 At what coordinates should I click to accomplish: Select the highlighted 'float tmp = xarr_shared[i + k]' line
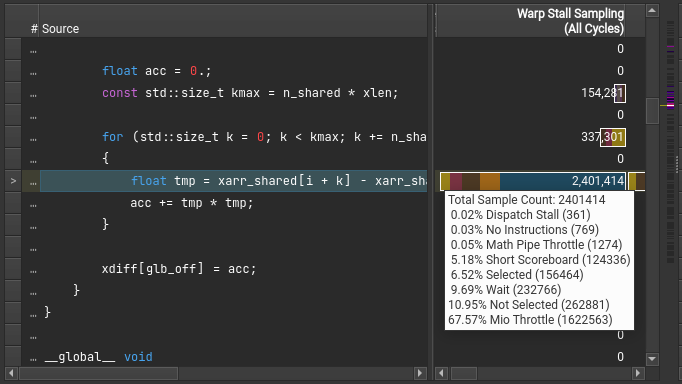pos(233,181)
